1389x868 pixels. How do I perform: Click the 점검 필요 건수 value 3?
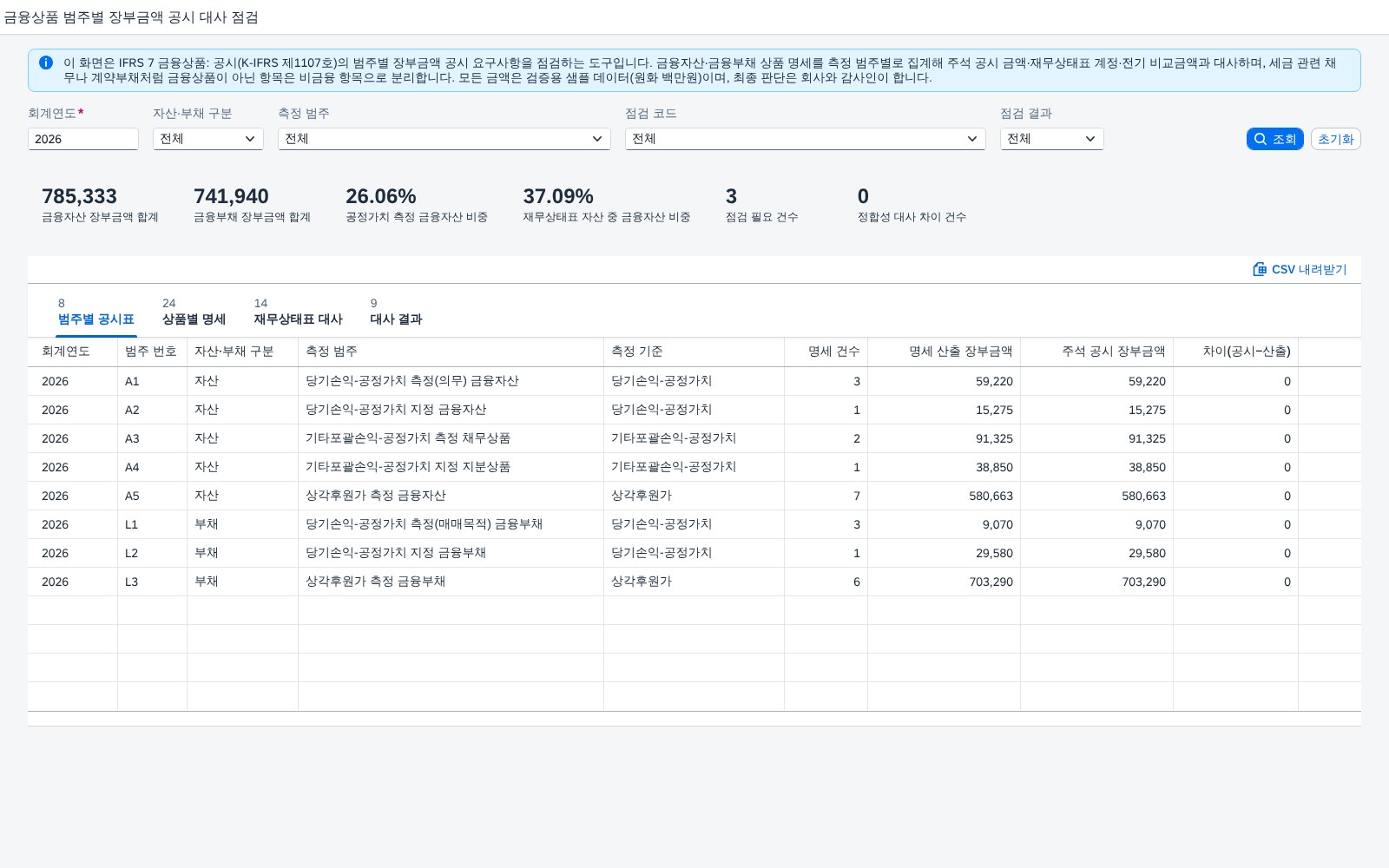731,197
